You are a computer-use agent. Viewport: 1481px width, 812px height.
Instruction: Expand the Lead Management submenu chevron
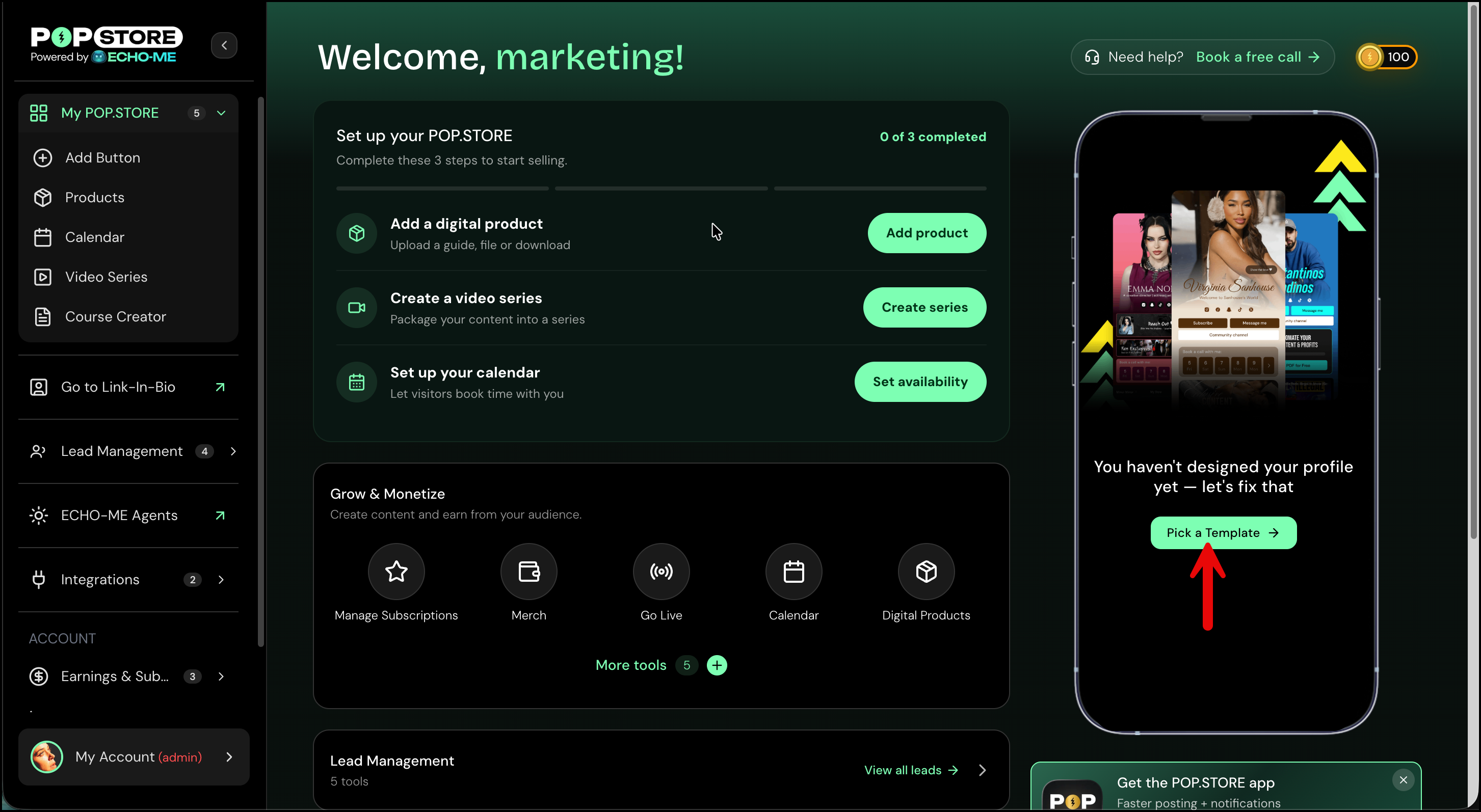(233, 452)
